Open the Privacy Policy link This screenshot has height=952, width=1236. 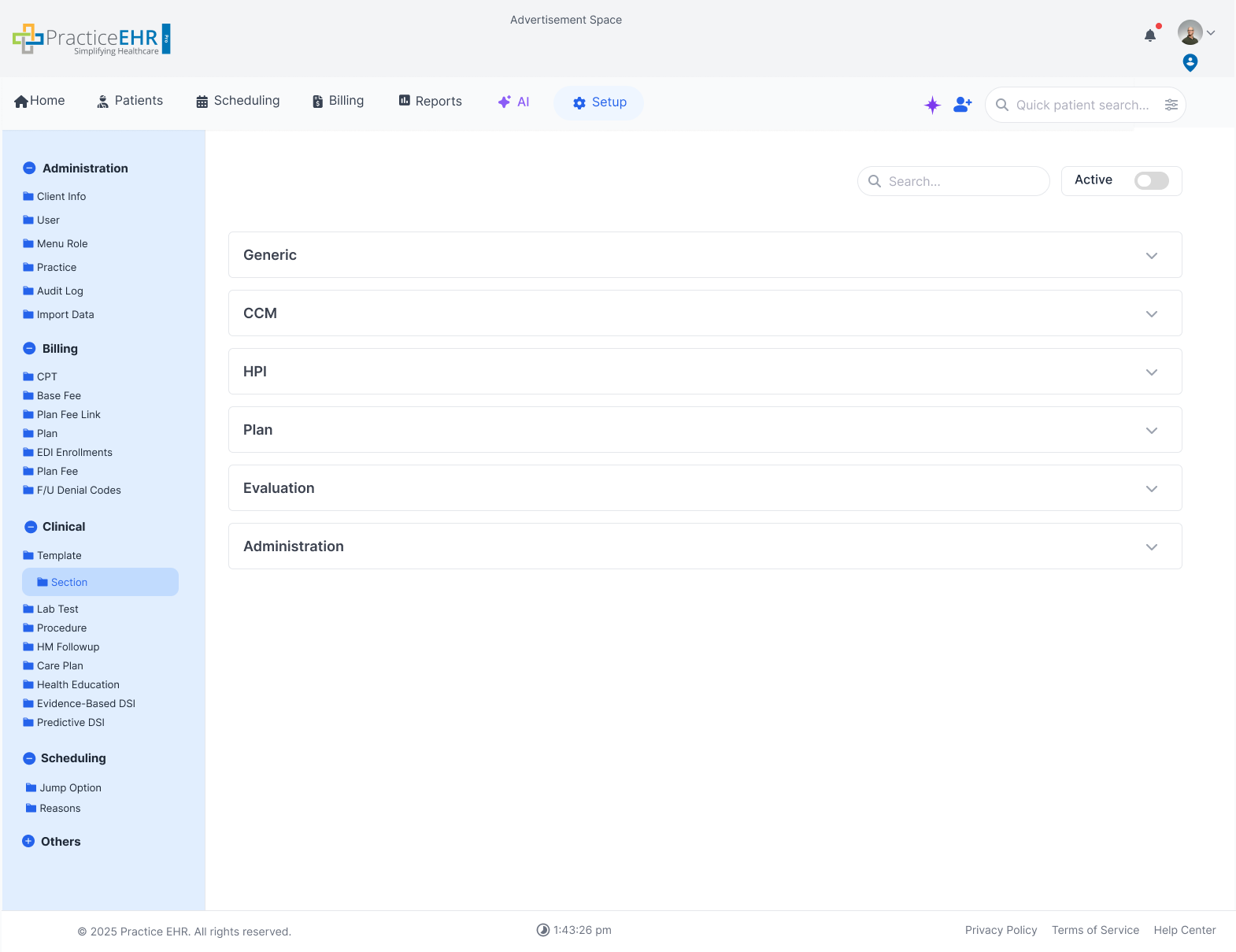pyautogui.click(x=1001, y=930)
